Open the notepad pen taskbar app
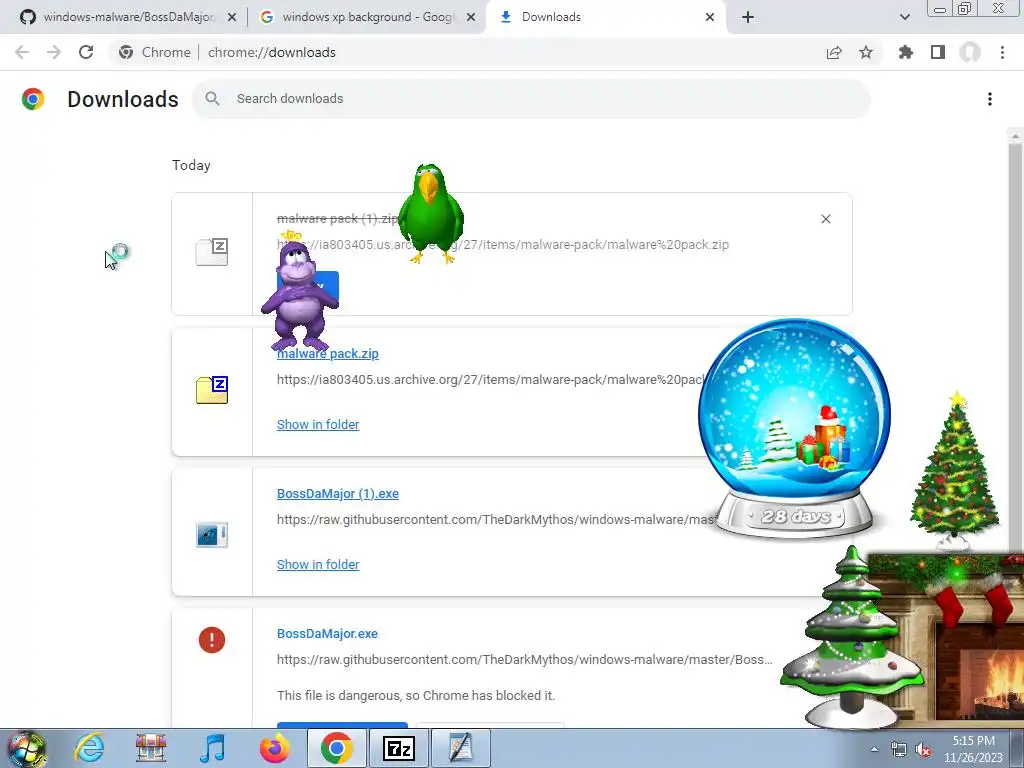Screen dimensions: 1024x768 tap(460, 748)
